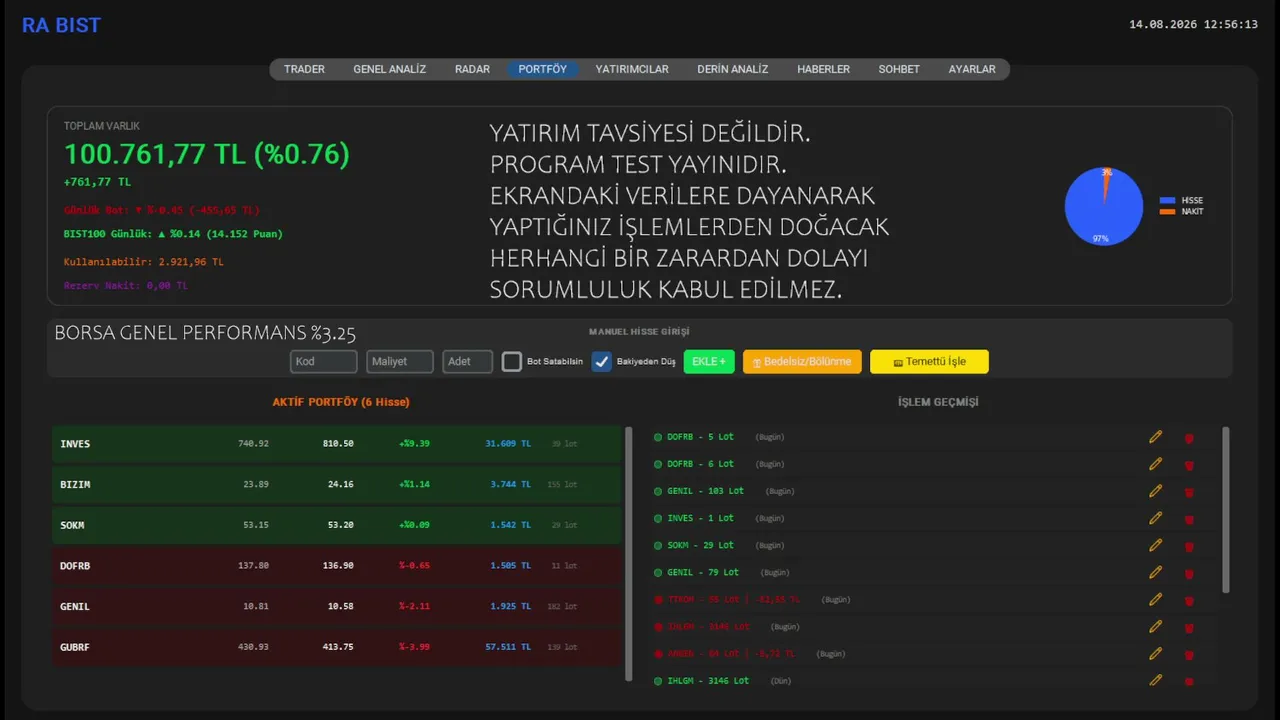This screenshot has height=720, width=1280.
Task: Edit the GENIL - 79 Lot transaction
Action: (x=1155, y=572)
